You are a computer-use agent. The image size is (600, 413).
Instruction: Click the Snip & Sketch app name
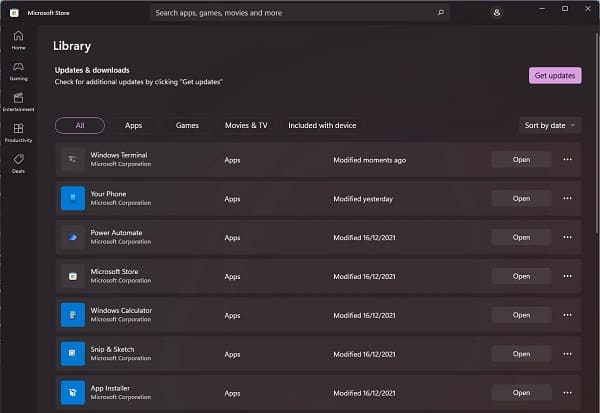tap(112, 349)
